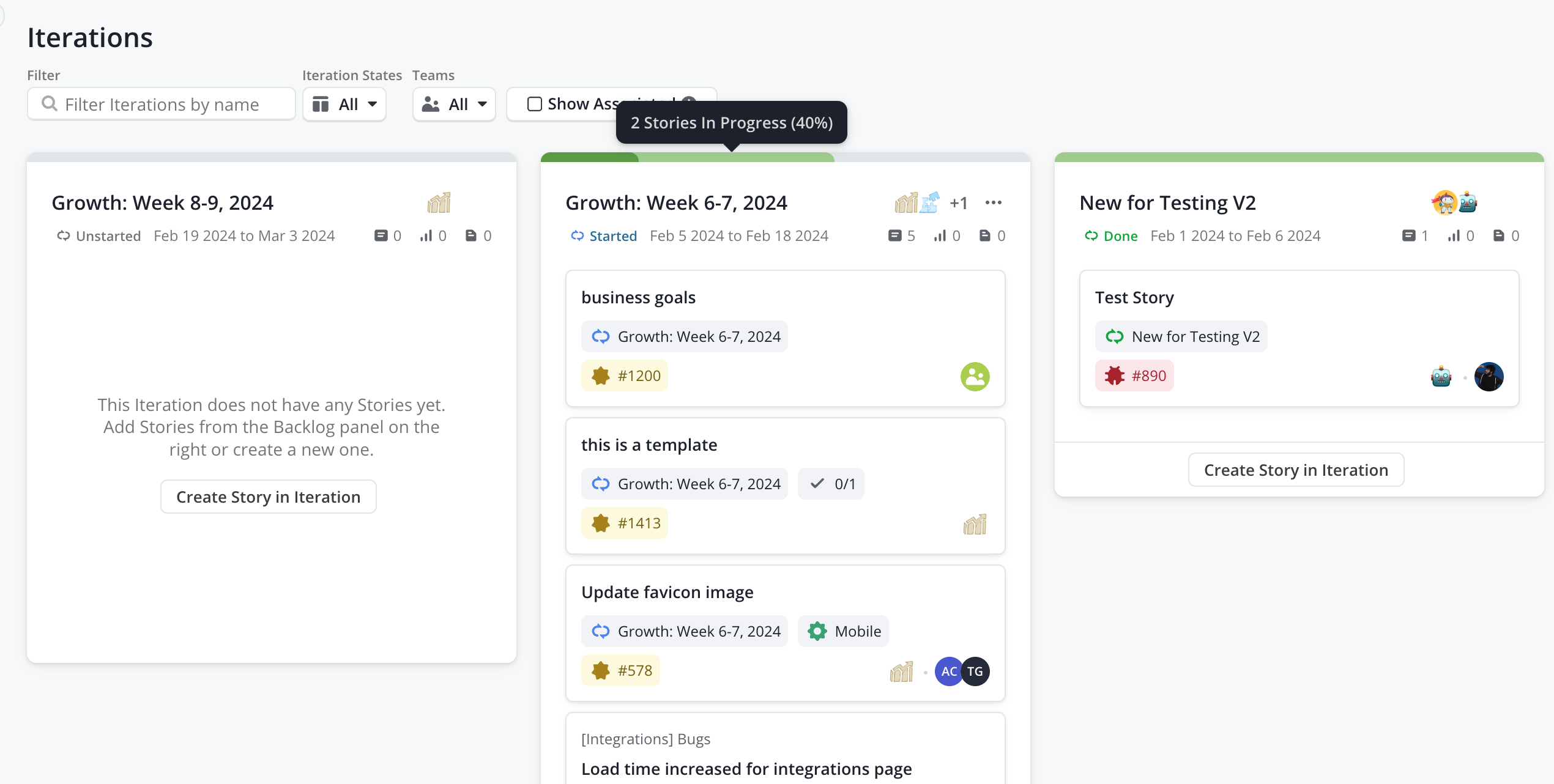Click the TG owner avatar

(975, 671)
